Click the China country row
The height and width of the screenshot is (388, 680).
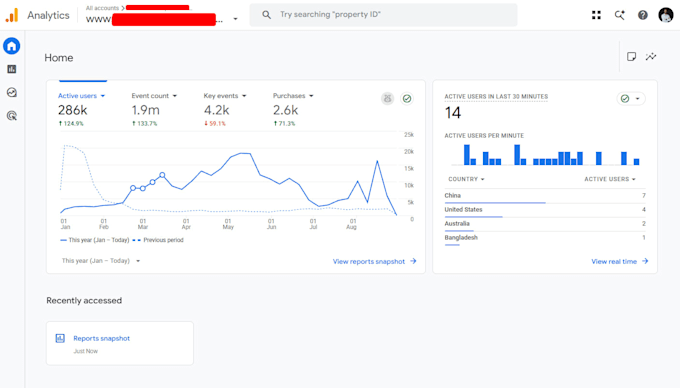click(x=545, y=196)
